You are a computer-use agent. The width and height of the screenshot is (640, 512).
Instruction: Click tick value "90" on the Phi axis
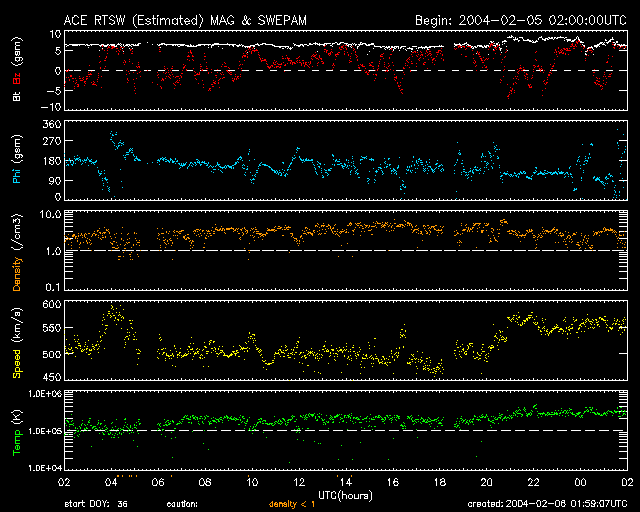pyautogui.click(x=54, y=180)
